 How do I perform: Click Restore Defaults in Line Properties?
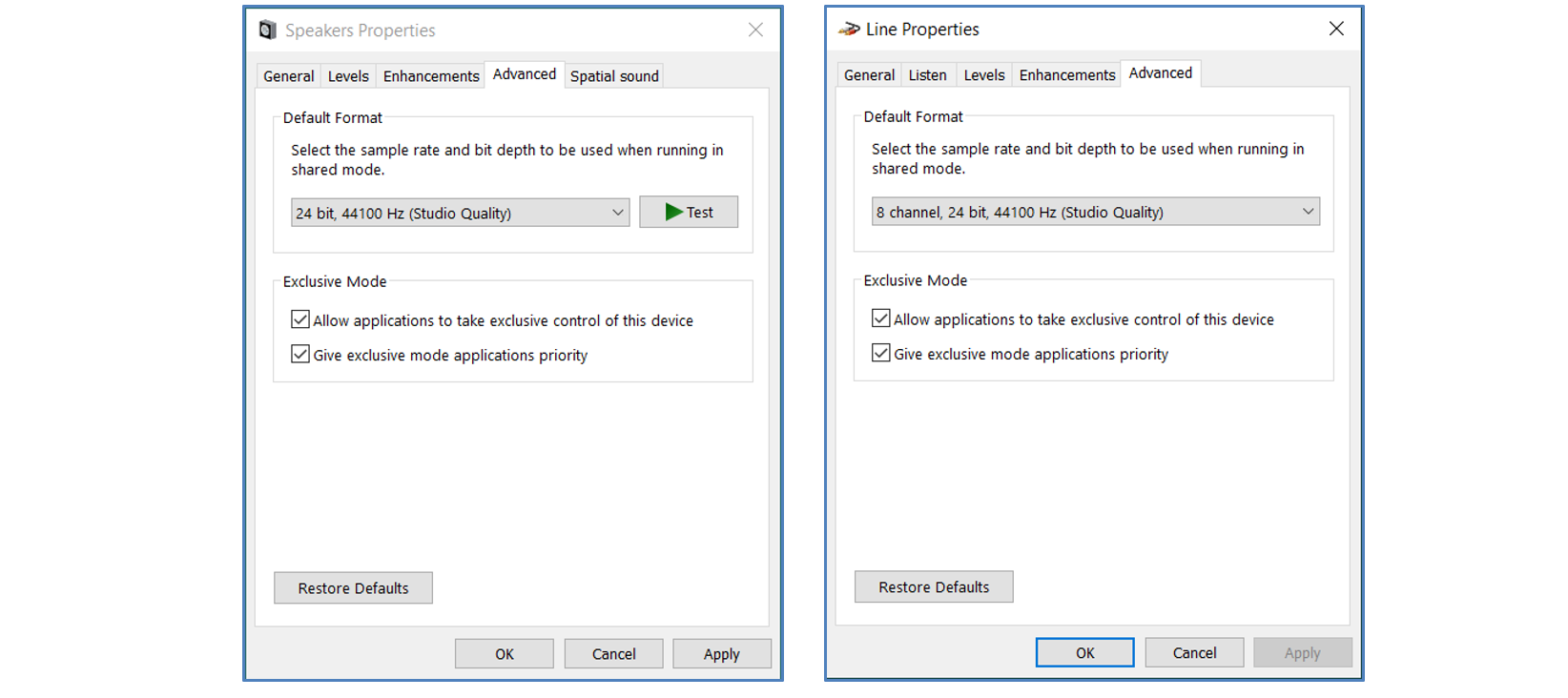click(934, 587)
